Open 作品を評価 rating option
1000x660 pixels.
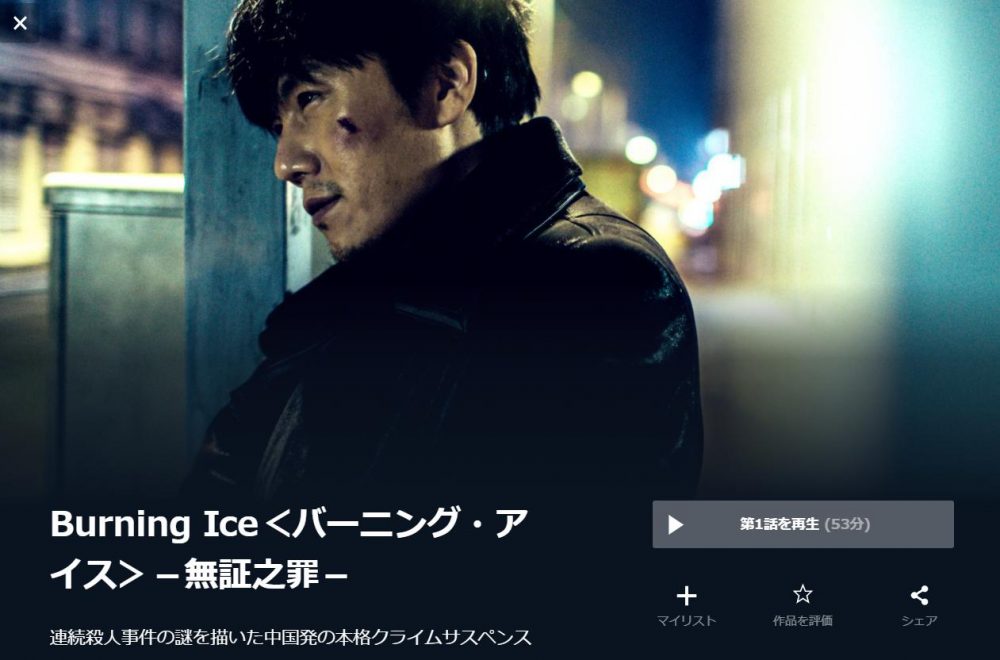802,620
